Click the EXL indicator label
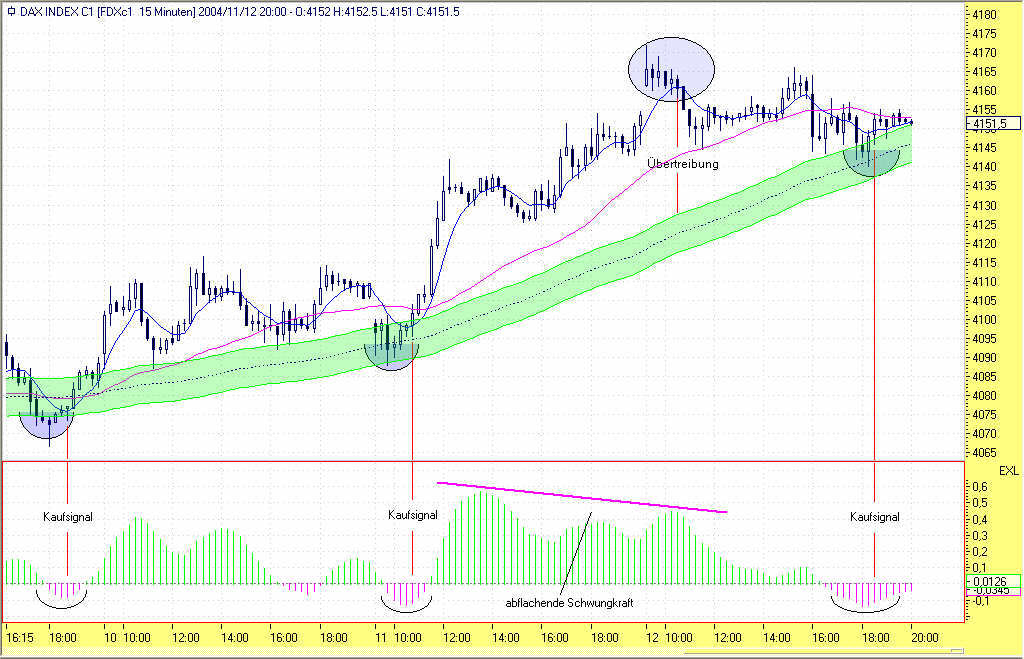This screenshot has height=659, width=1024. [x=1008, y=471]
